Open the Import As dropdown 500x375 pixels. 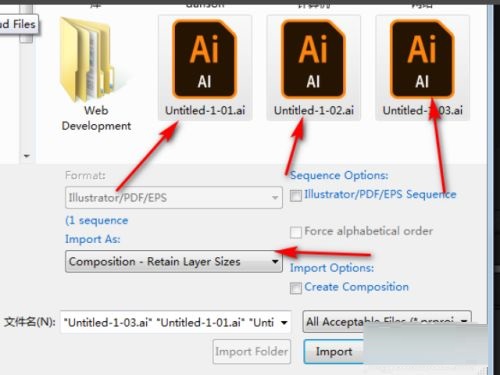[x=174, y=262]
